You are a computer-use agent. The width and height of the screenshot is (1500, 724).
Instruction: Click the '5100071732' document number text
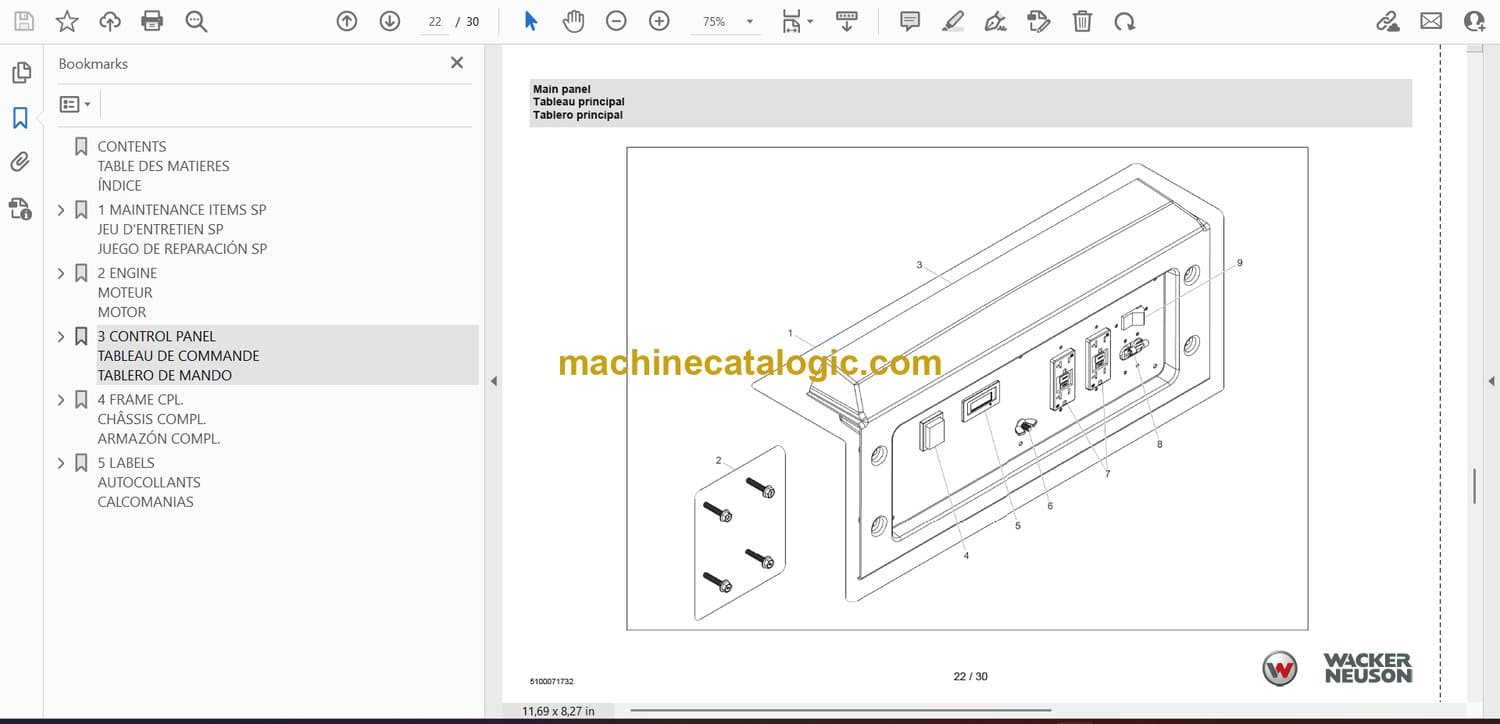point(552,681)
